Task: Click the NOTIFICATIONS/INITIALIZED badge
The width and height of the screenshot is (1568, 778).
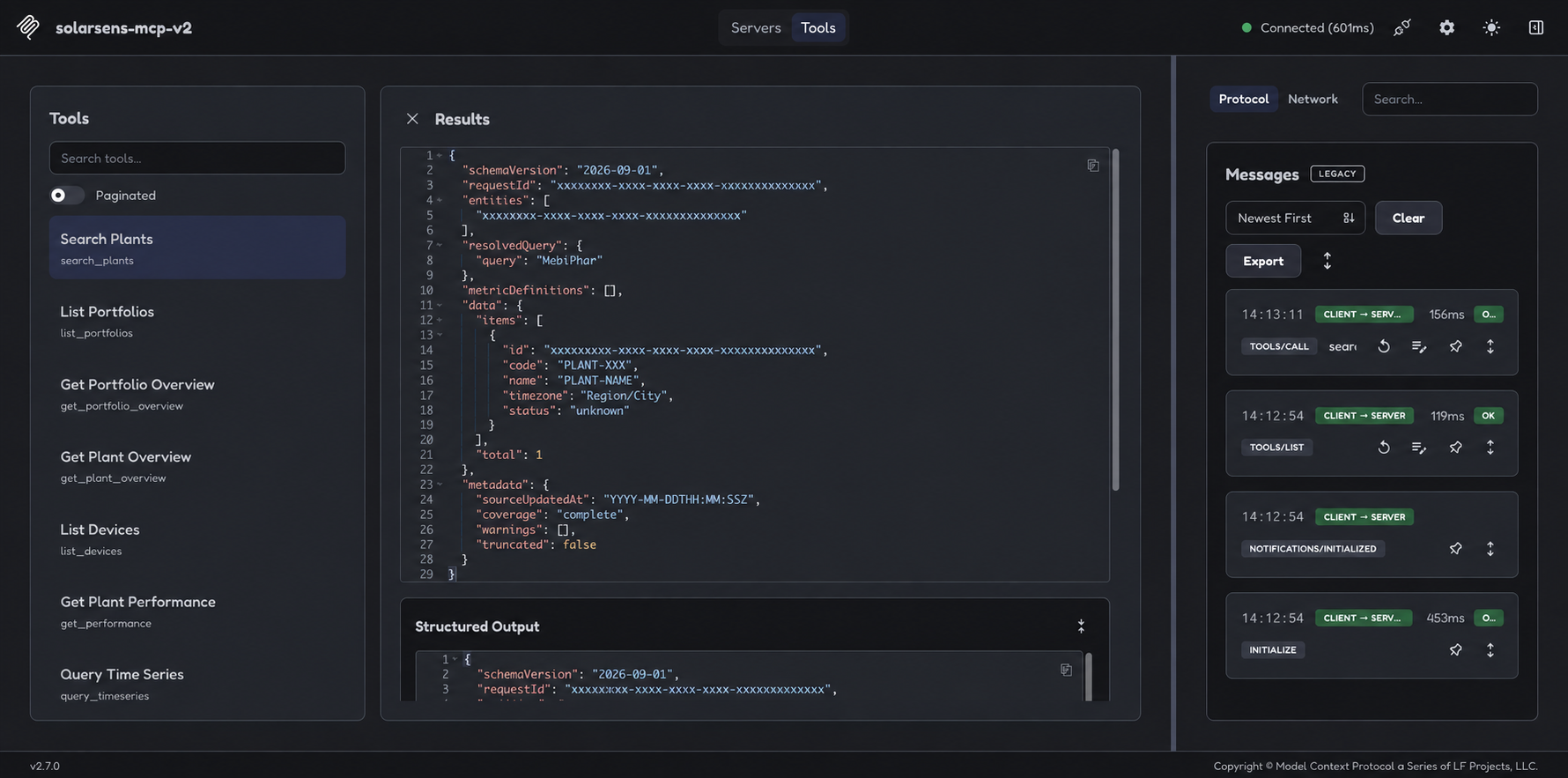Action: (1313, 549)
